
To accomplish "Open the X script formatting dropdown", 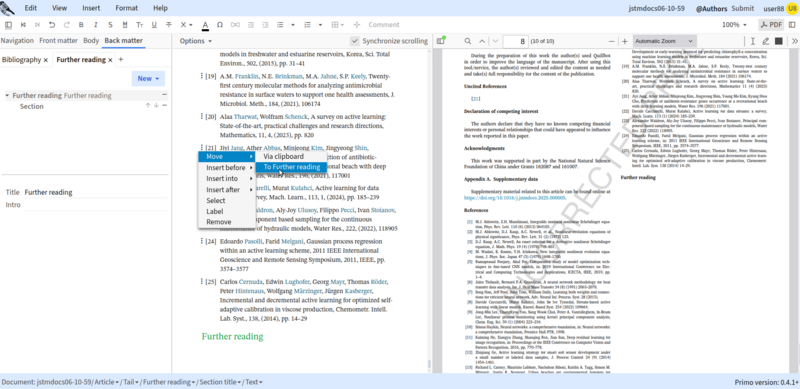I will (x=186, y=25).
